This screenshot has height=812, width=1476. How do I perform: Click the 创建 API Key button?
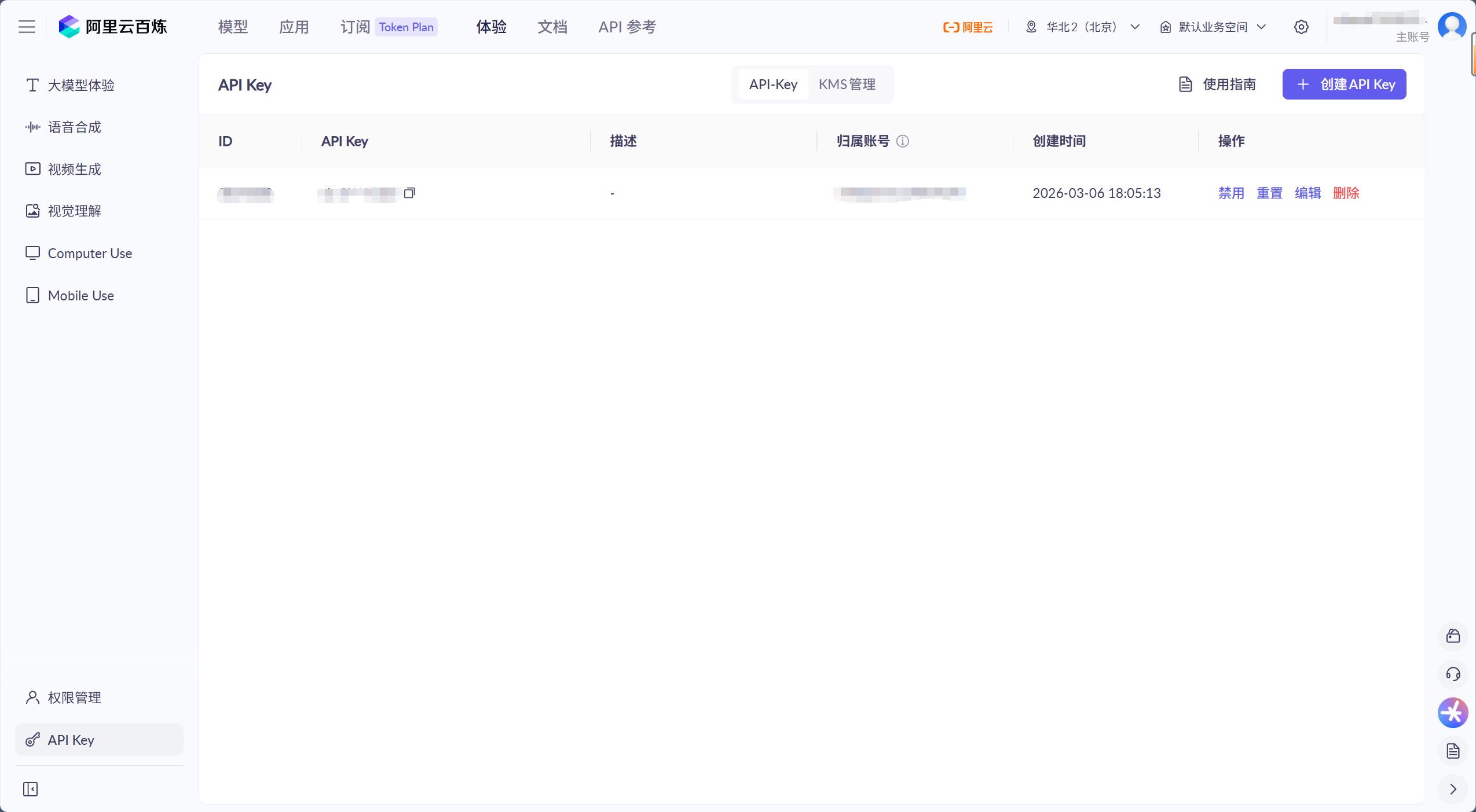point(1344,84)
